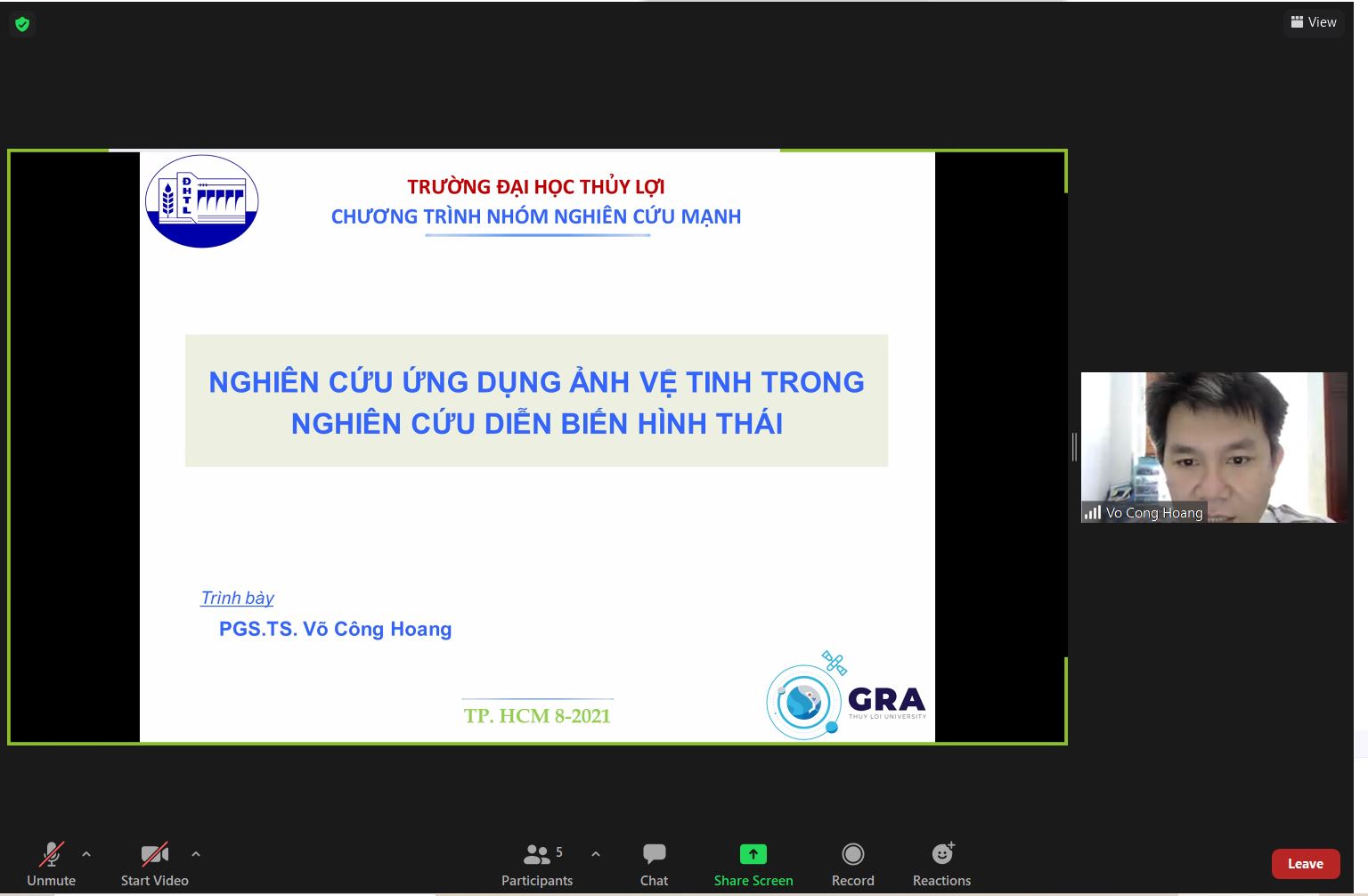Image resolution: width=1368 pixels, height=896 pixels.
Task: Open the Reactions menu
Action: (941, 864)
